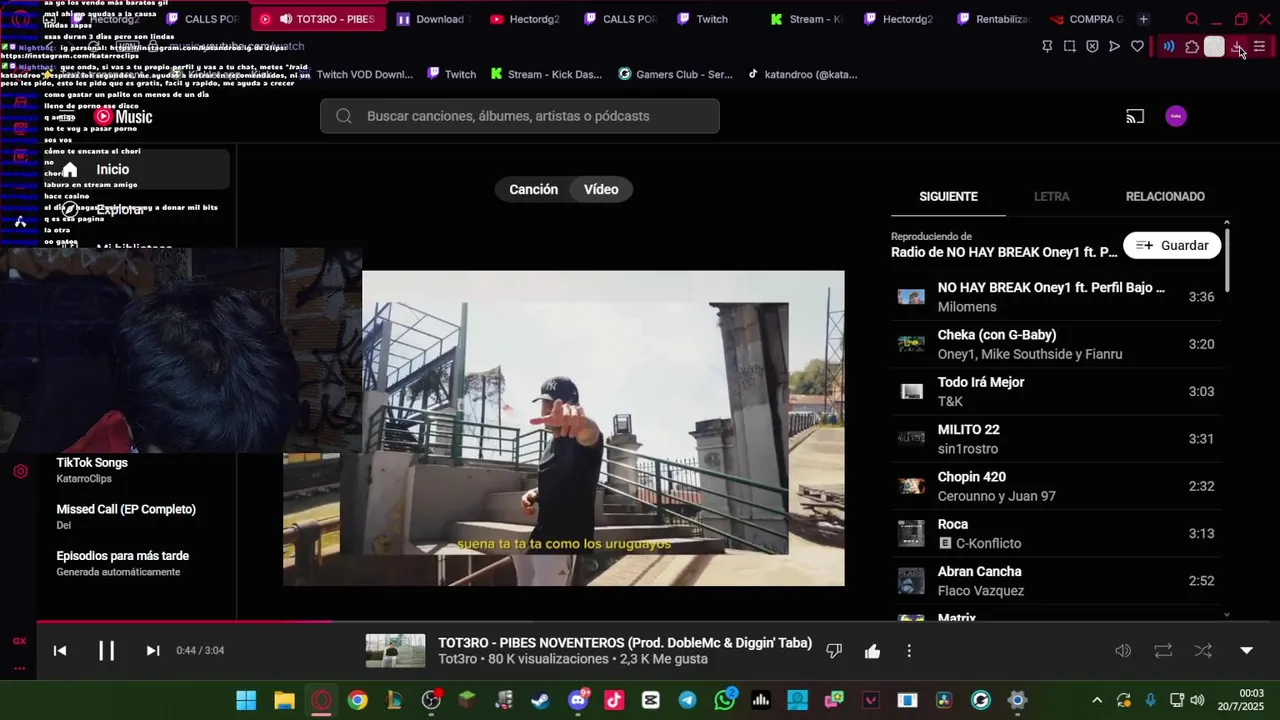This screenshot has width=1280, height=720.
Task: Open the extensions puzzle icon
Action: point(1192,46)
